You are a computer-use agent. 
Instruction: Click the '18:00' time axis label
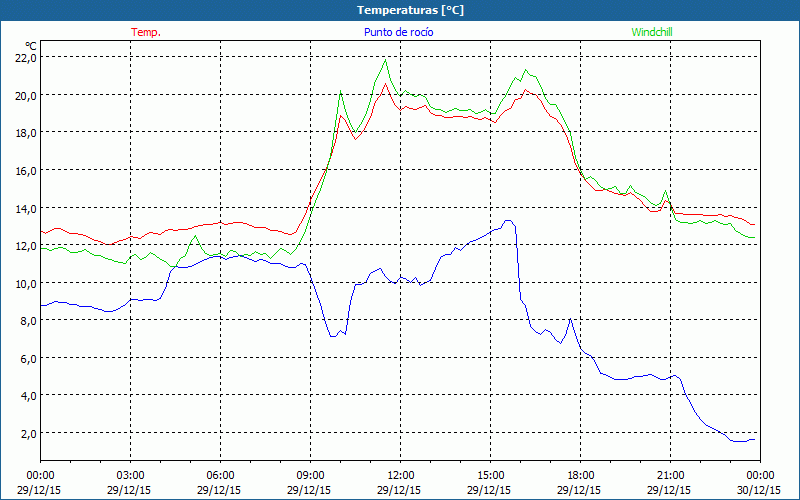(x=581, y=476)
